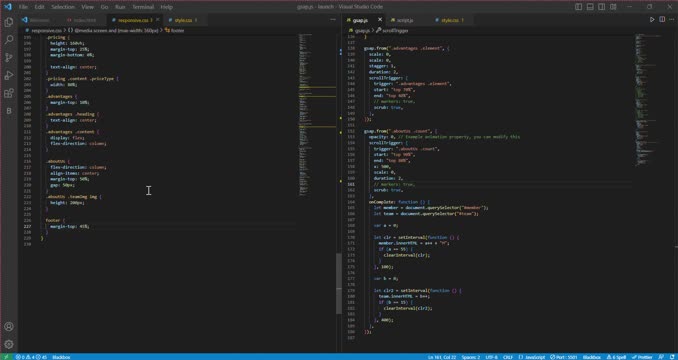Open the Accounts icon in activity bar
The width and height of the screenshot is (678, 360).
(9, 327)
